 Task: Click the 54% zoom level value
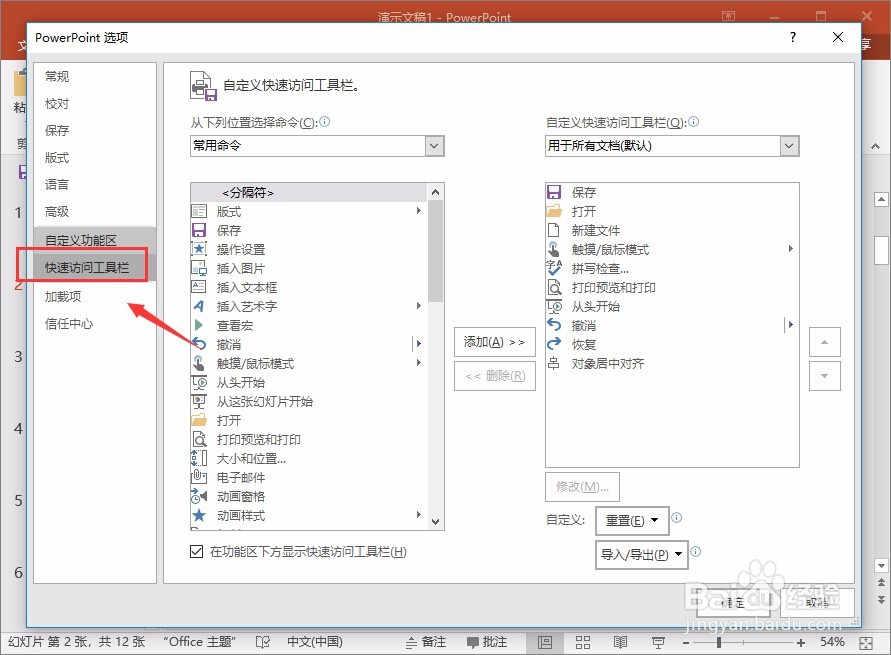[832, 642]
